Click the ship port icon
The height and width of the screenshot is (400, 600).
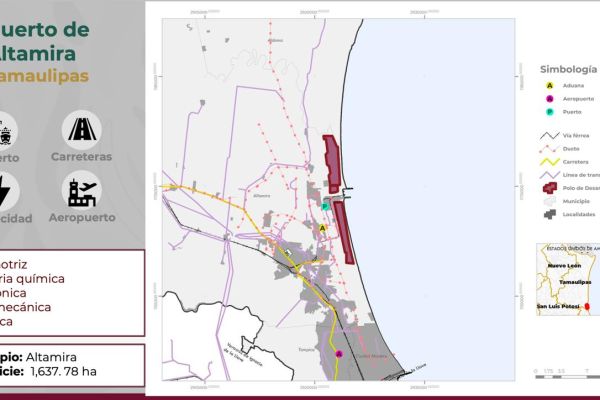point(8,130)
